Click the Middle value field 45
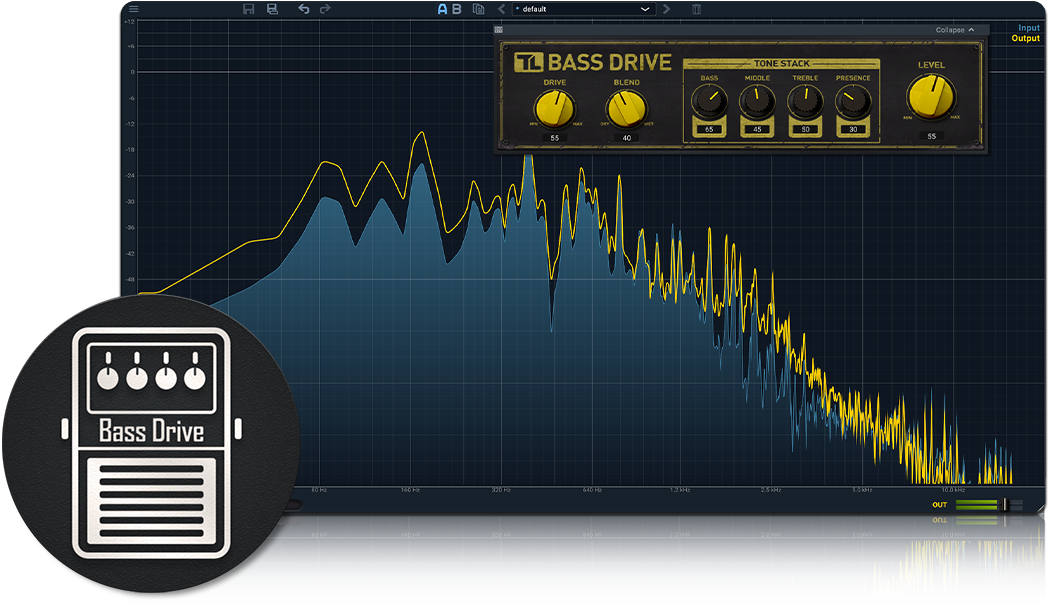1049x604 pixels. [x=757, y=129]
